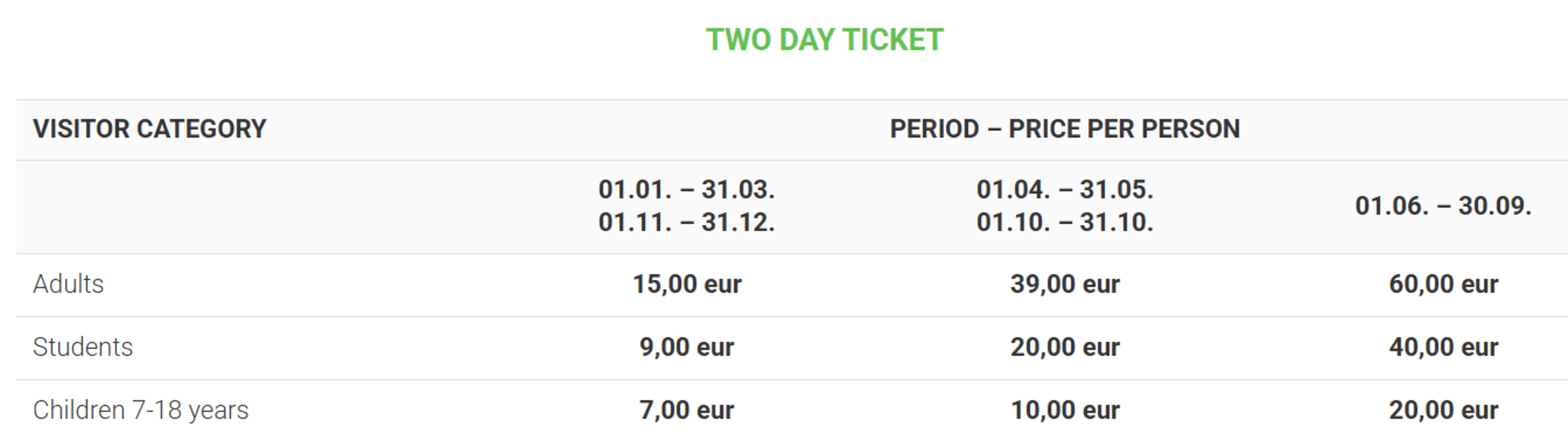The width and height of the screenshot is (1568, 448).
Task: Select the Adults 60,00 eur price
Action: (x=1442, y=284)
